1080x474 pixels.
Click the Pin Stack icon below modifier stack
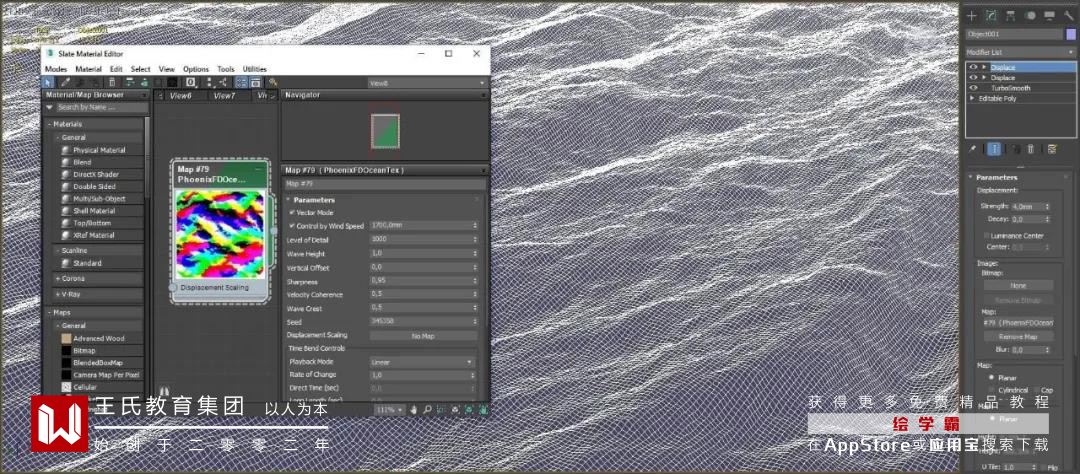pyautogui.click(x=973, y=149)
